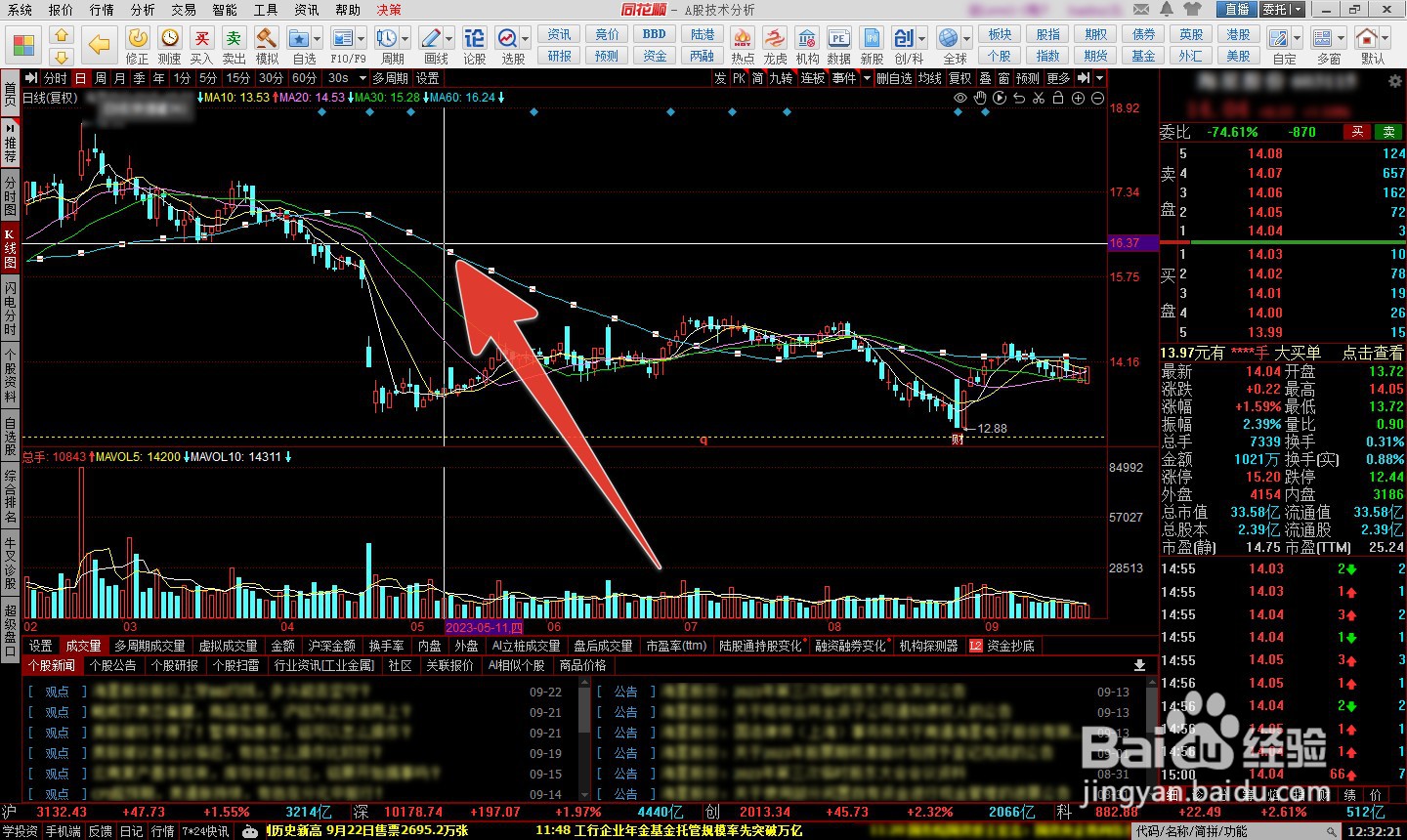Open the 智能 menu
The height and width of the screenshot is (840, 1407).
click(225, 10)
